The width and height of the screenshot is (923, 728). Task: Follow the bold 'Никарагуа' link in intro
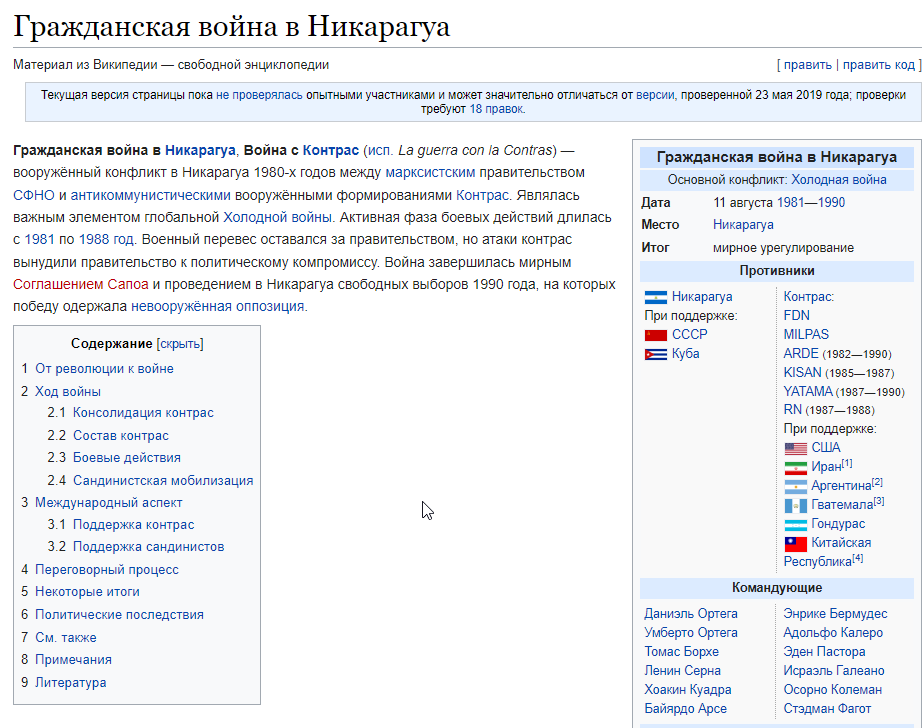tap(200, 150)
